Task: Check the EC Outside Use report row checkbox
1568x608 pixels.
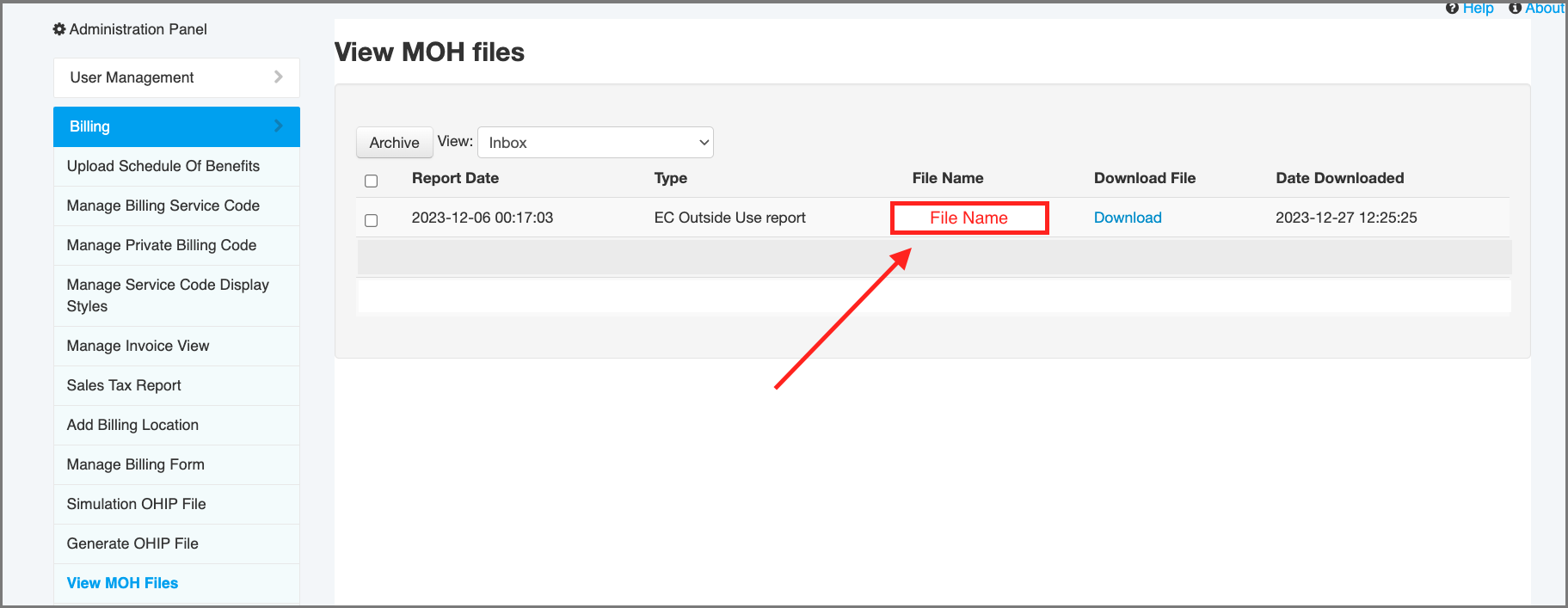Action: pyautogui.click(x=372, y=220)
